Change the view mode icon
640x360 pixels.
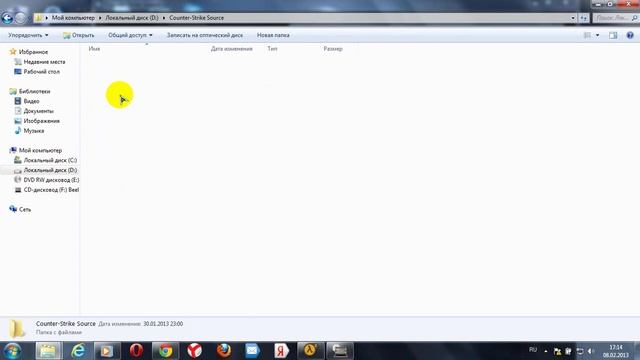(x=587, y=36)
